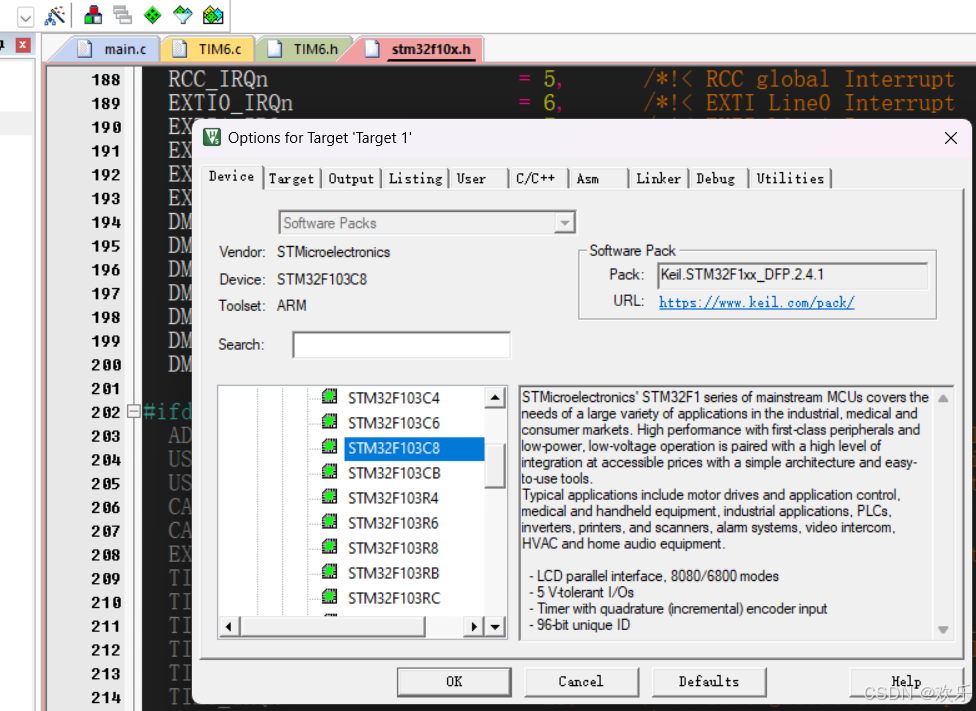Click the Cancel button
The height and width of the screenshot is (711, 976).
[581, 682]
